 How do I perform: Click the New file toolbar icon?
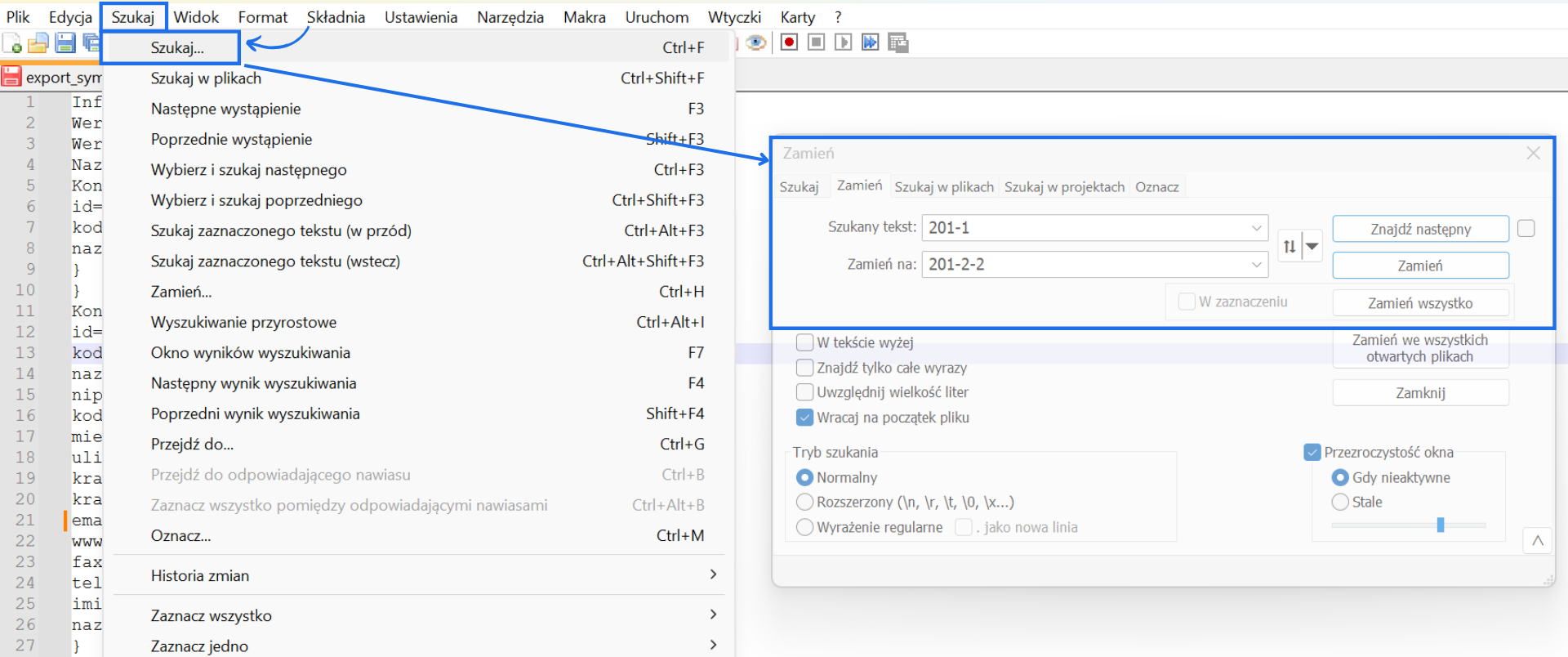(x=12, y=43)
